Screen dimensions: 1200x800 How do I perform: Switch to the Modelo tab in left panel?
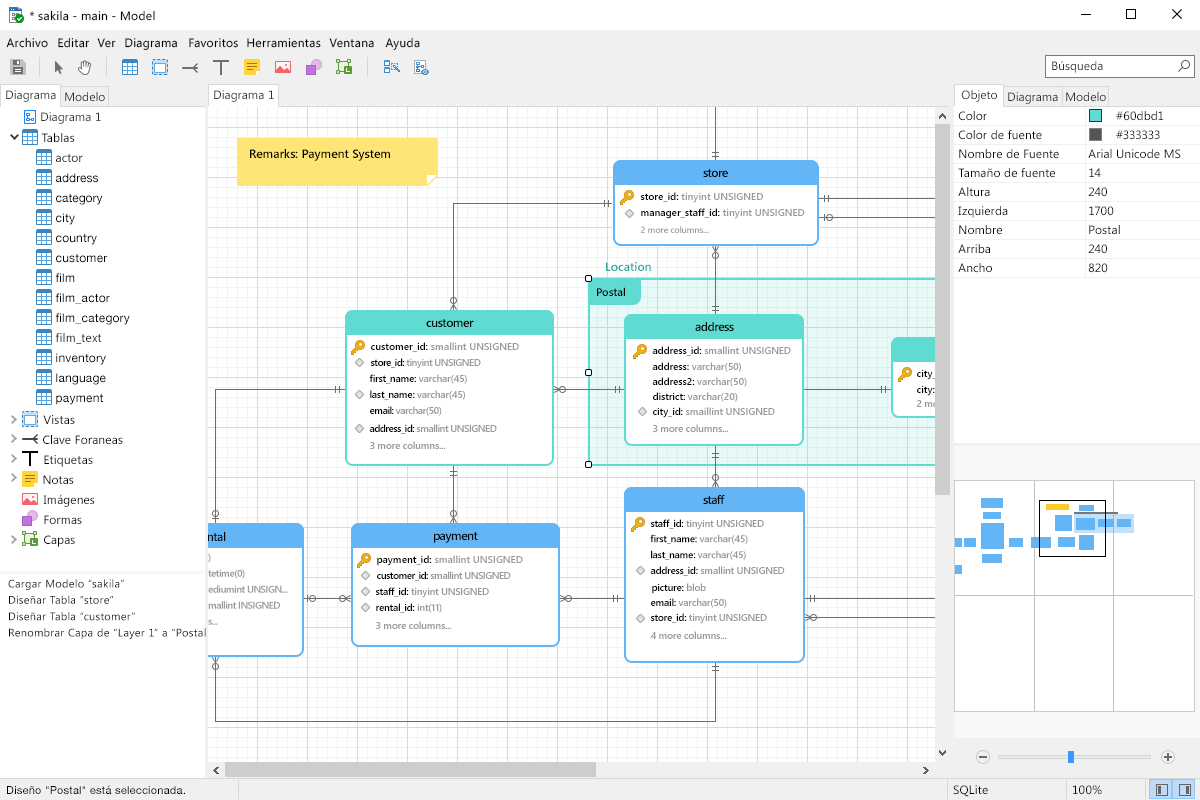(x=84, y=97)
